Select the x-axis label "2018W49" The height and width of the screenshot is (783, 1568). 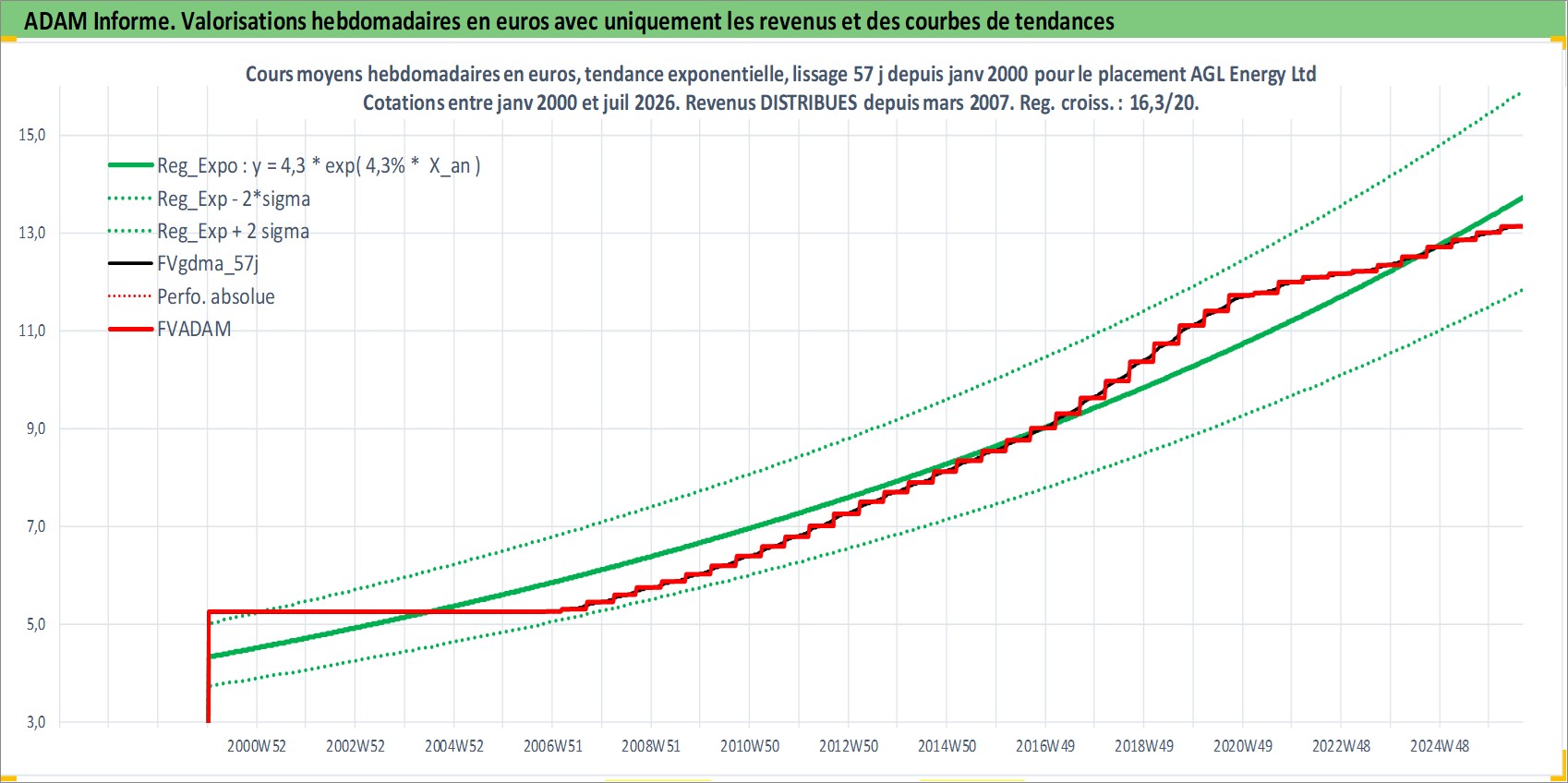1144,746
